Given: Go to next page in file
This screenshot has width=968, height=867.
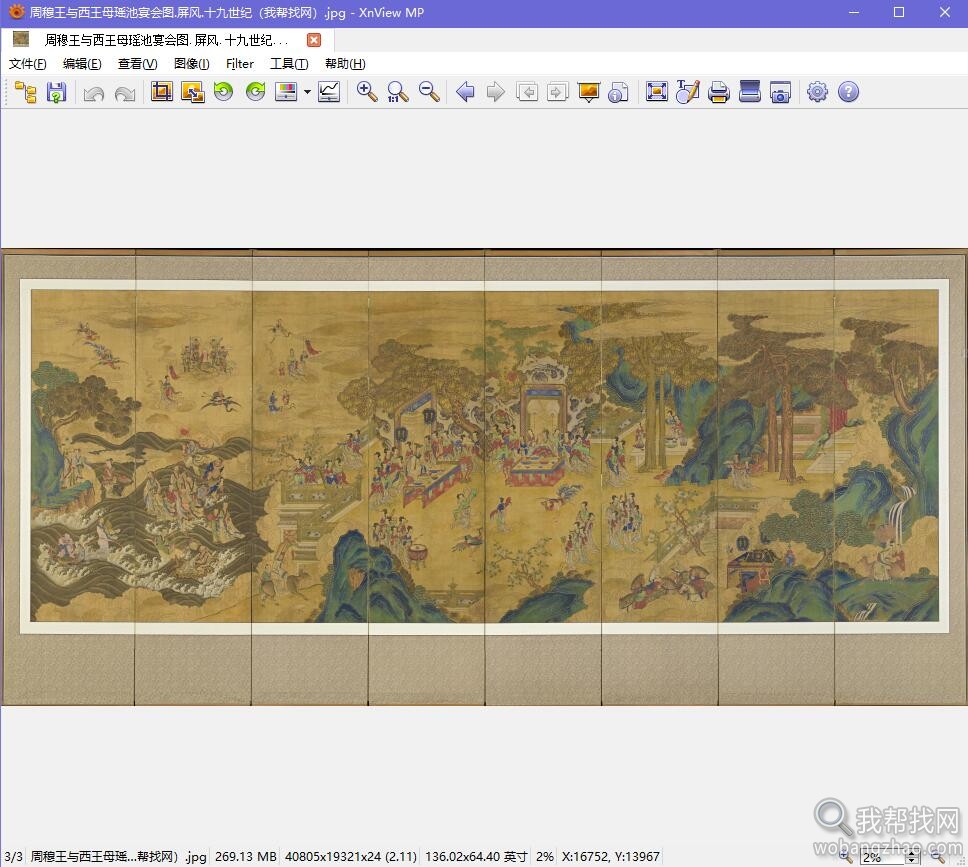Looking at the screenshot, I should click(x=557, y=92).
